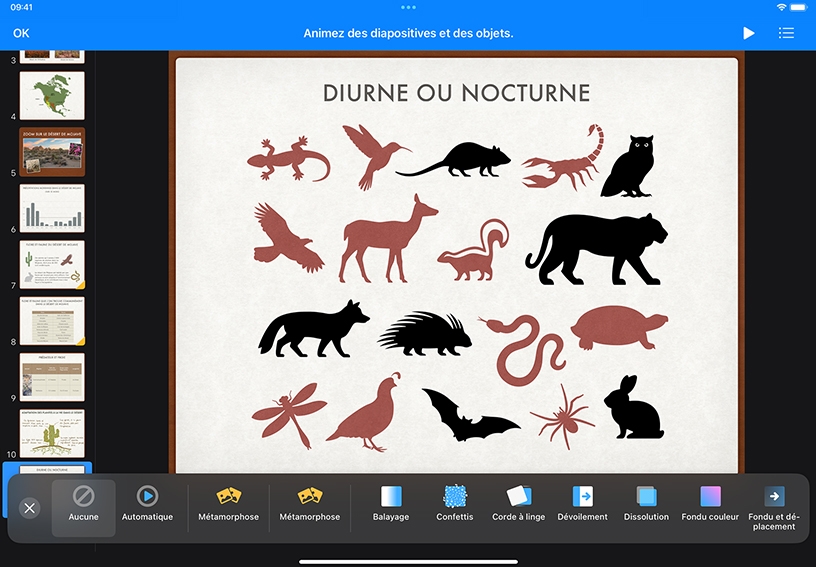Pick the first Métamorphose transition

click(x=228, y=503)
